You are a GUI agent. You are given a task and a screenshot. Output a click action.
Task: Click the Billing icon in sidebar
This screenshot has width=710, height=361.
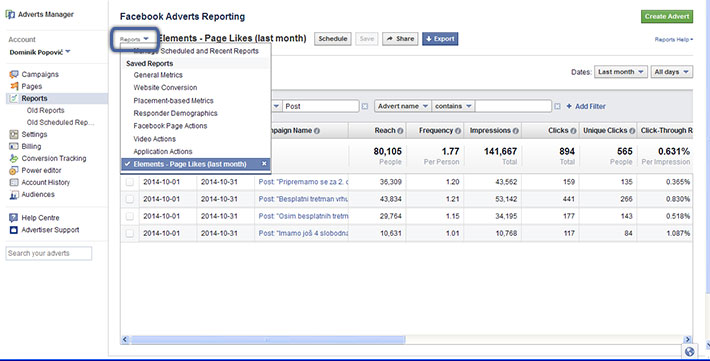tap(14, 146)
